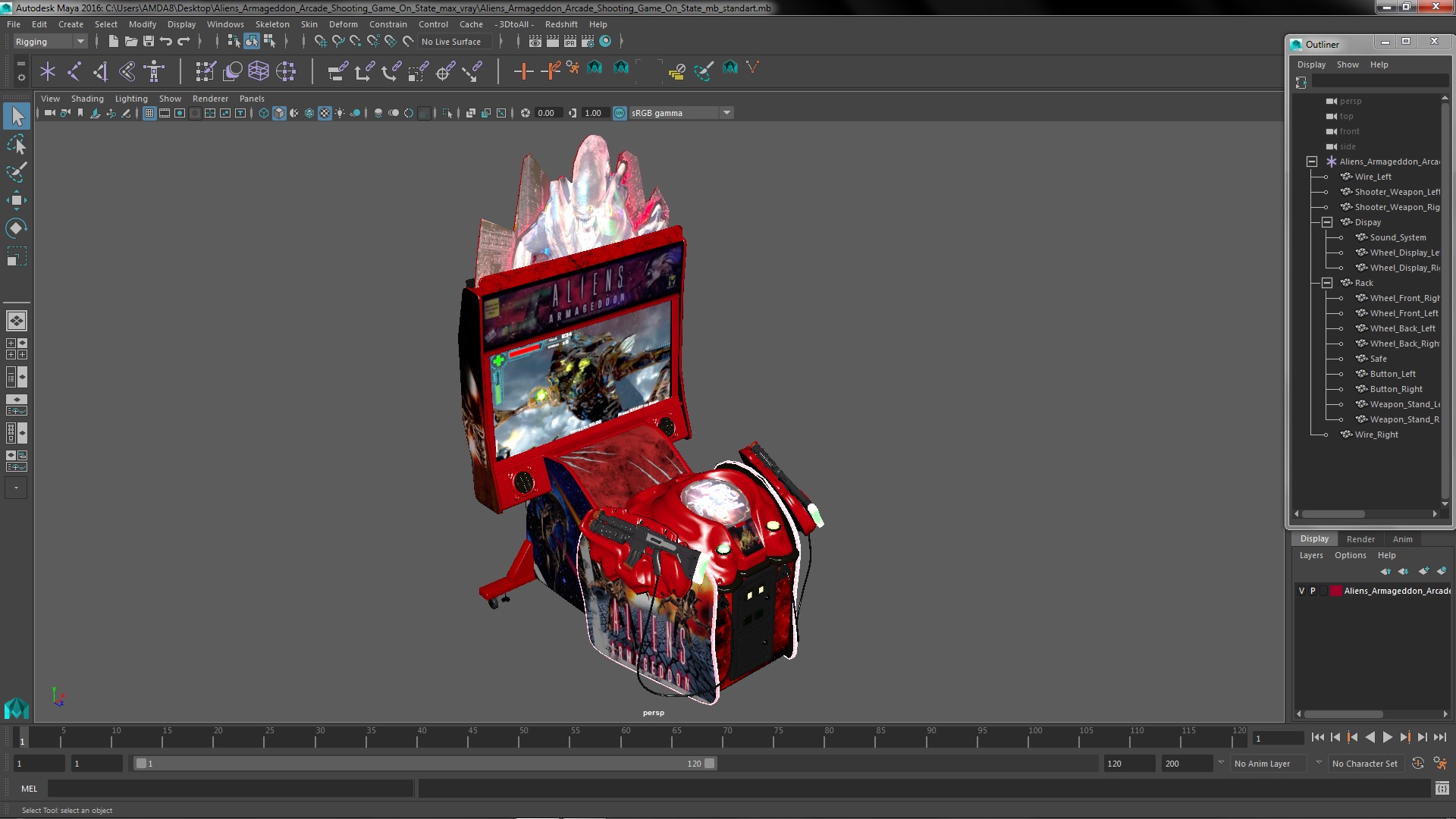Click the Single Perspective layout icon
The width and height of the screenshot is (1456, 819).
[x=17, y=321]
